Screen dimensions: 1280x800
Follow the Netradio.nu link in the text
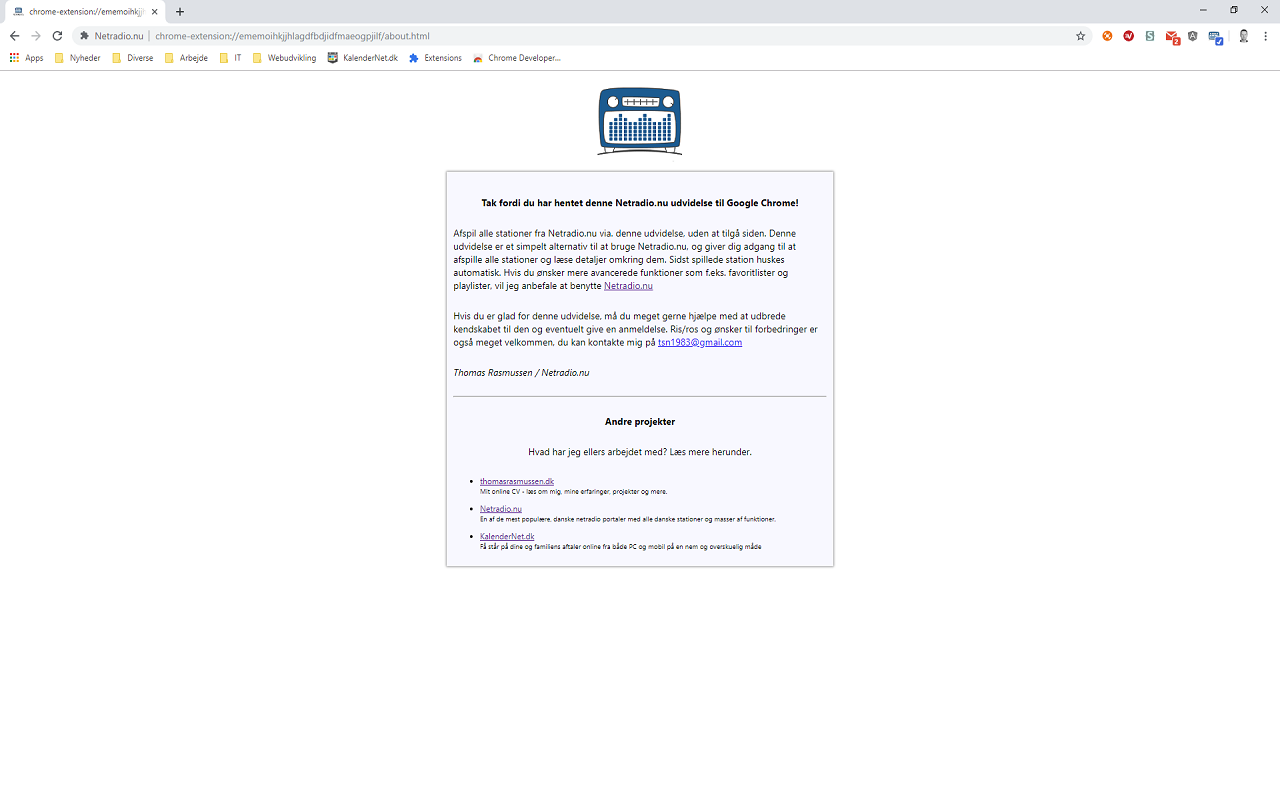[628, 285]
